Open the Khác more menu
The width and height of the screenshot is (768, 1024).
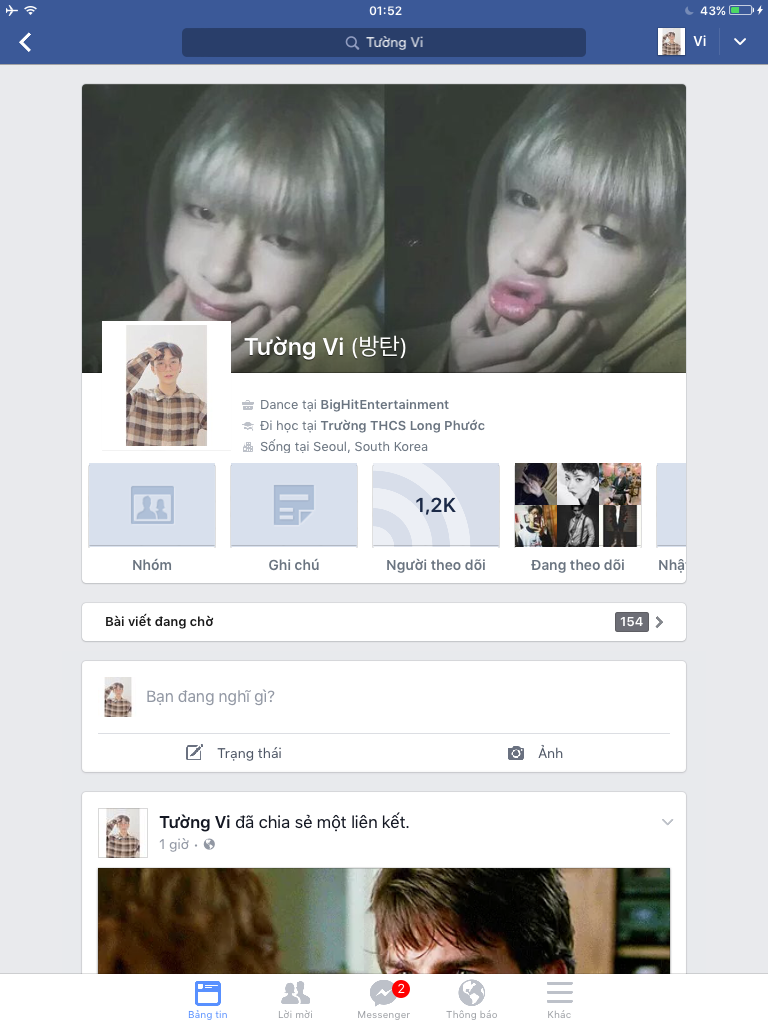pos(559,999)
